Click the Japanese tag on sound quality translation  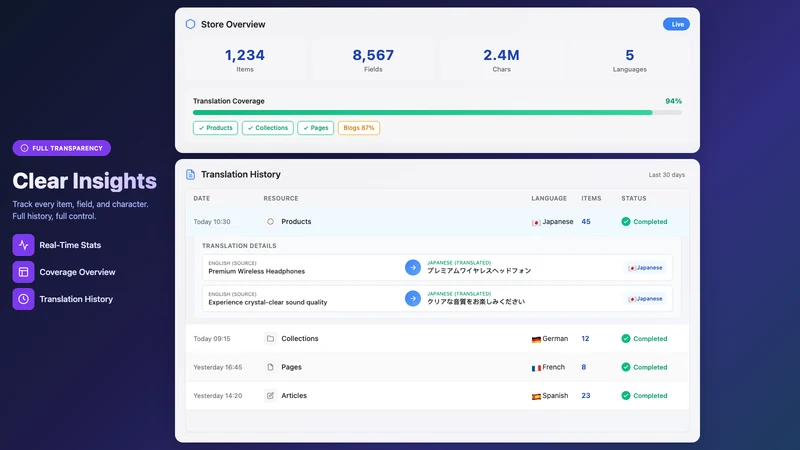tap(645, 299)
